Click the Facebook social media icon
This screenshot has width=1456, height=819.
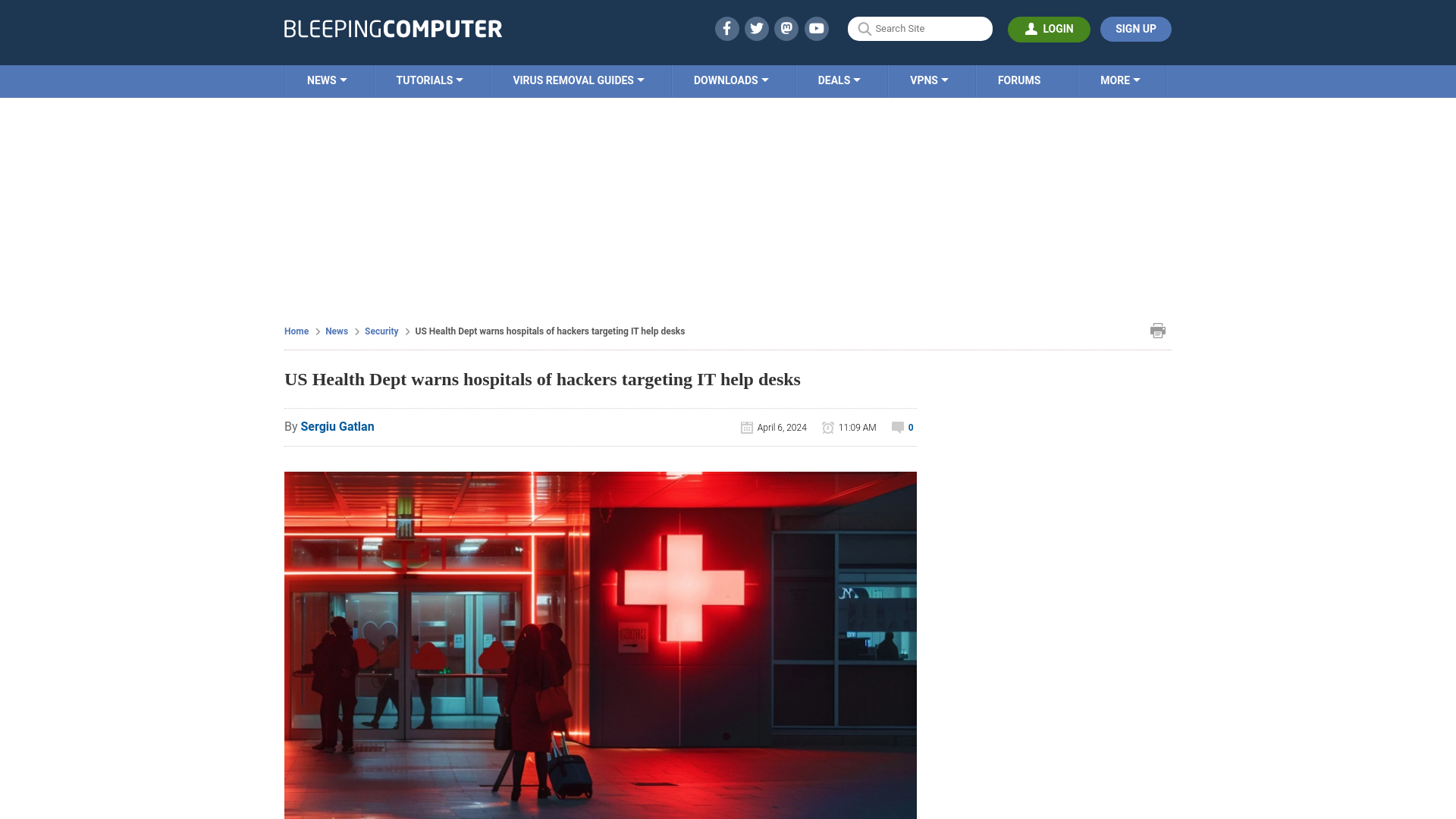[x=726, y=28]
